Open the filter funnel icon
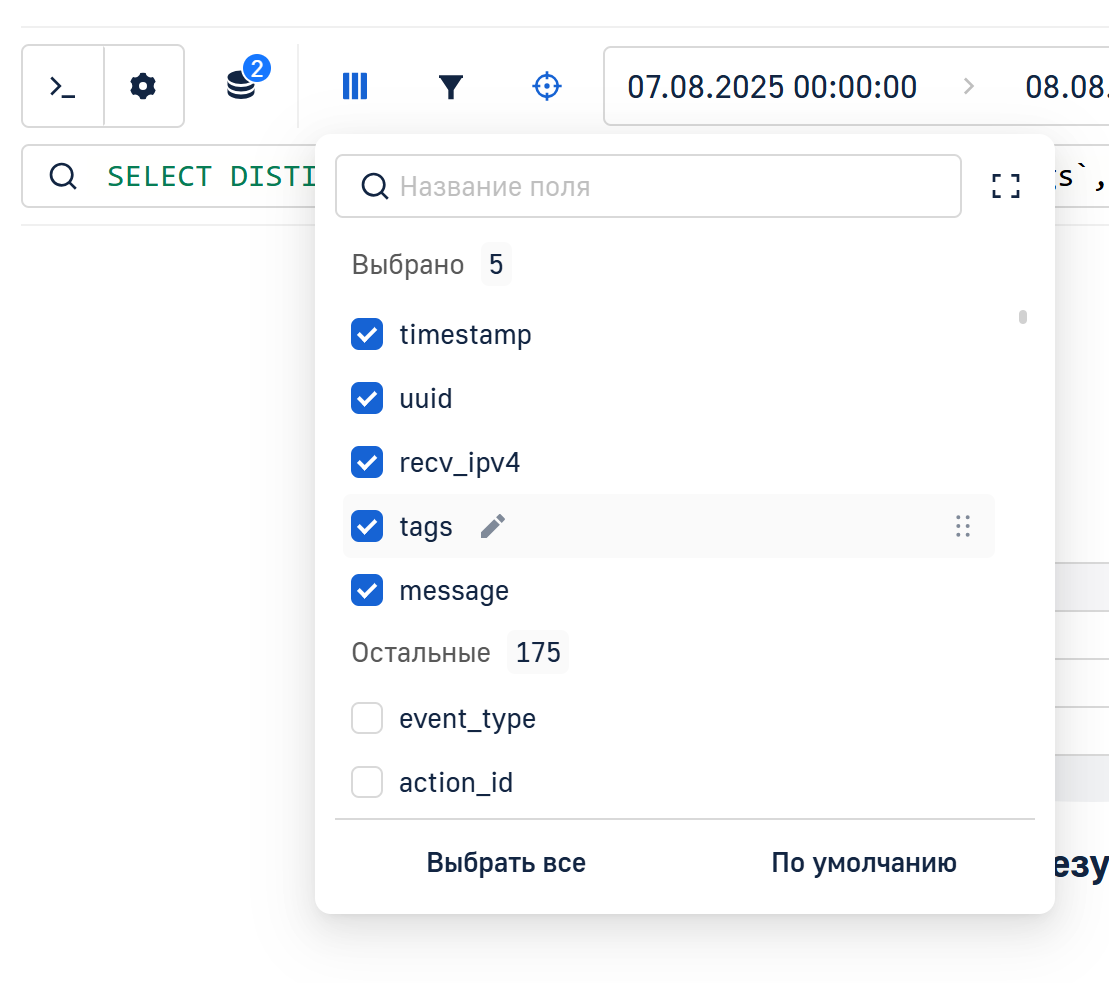The image size is (1109, 983). (x=451, y=87)
